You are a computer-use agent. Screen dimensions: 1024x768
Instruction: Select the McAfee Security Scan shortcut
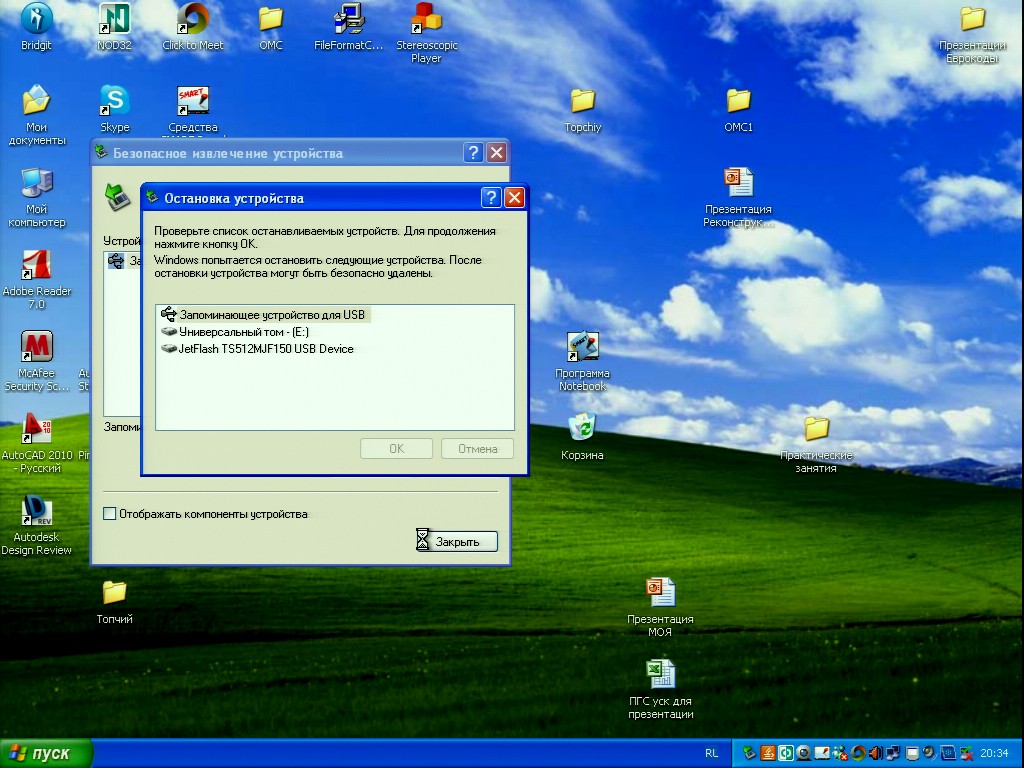coord(37,362)
